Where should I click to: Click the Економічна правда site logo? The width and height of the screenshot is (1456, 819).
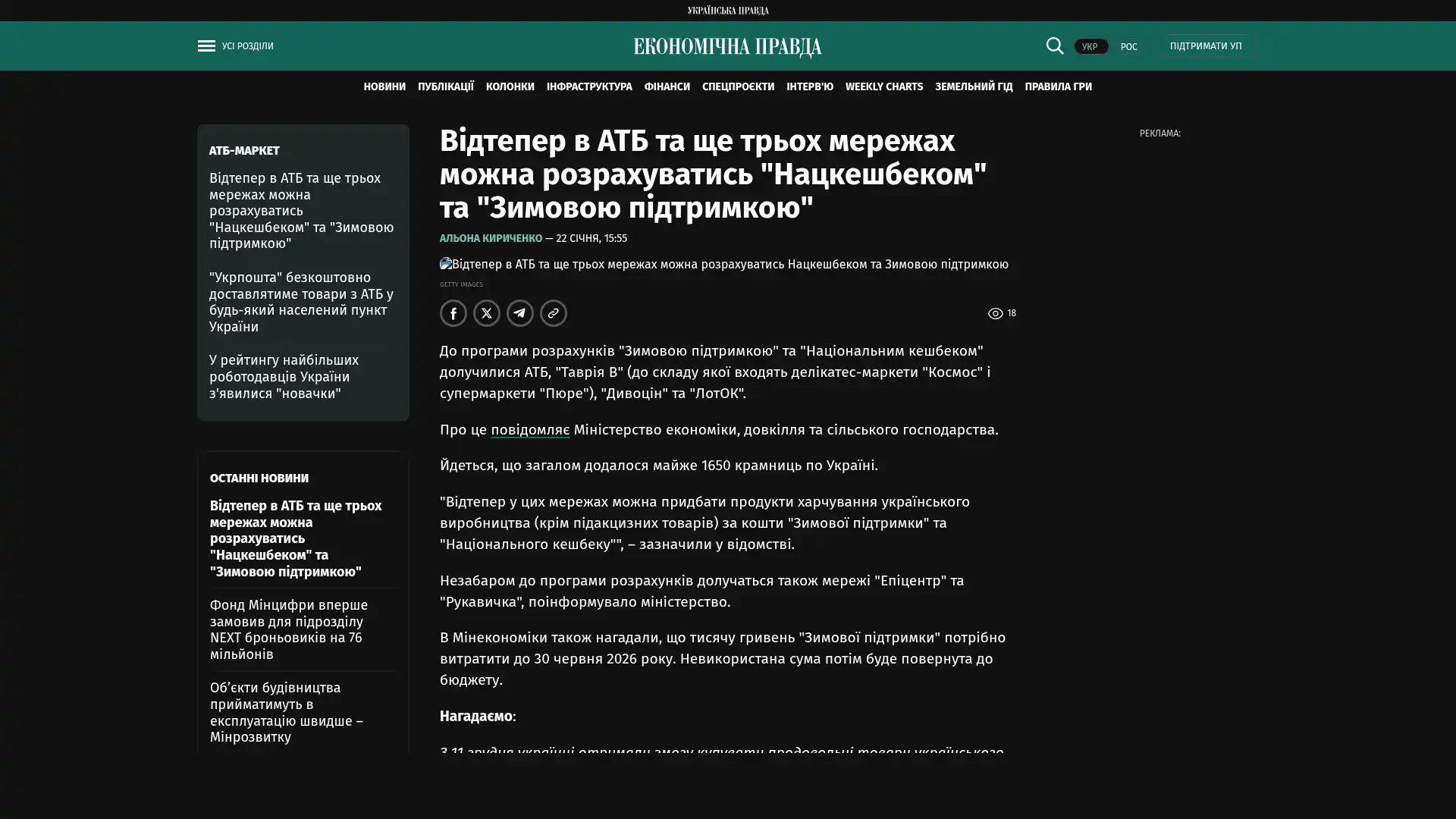coord(727,47)
